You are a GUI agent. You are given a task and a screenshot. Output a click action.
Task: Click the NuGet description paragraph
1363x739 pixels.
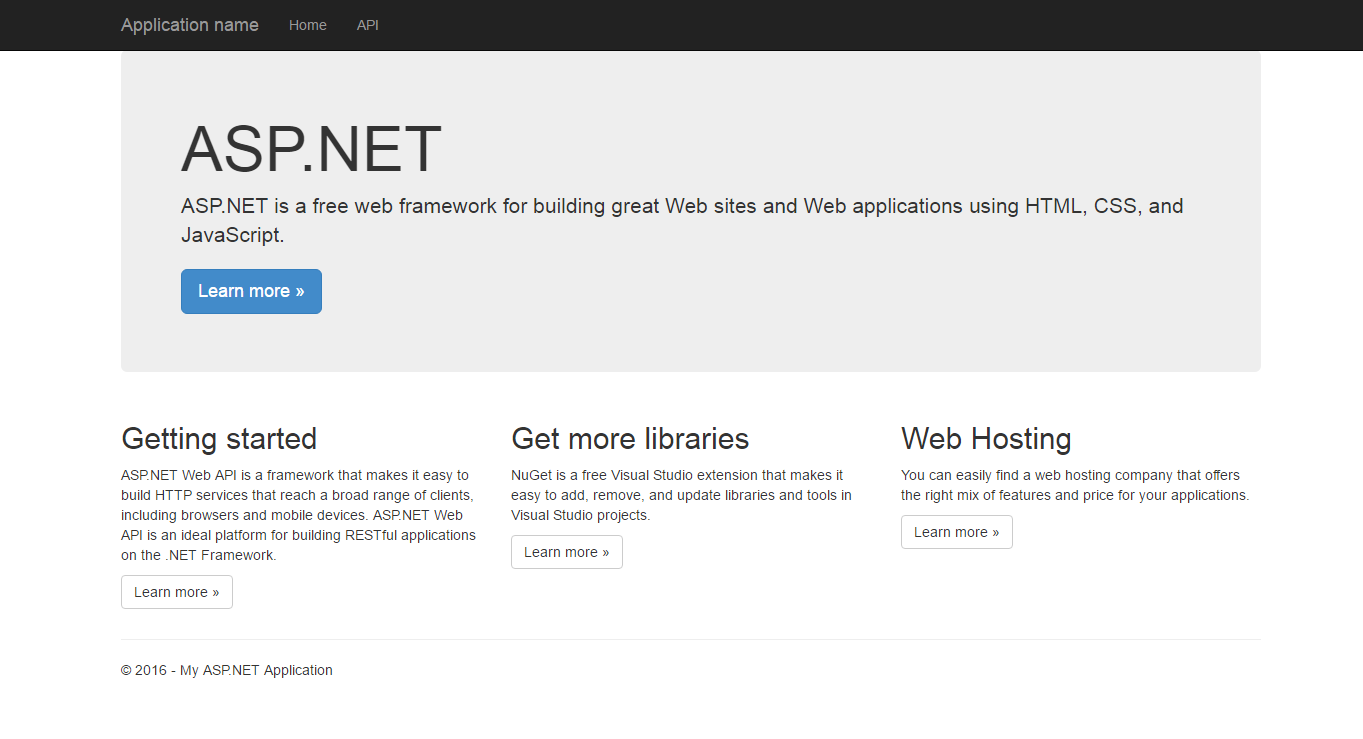pos(682,495)
